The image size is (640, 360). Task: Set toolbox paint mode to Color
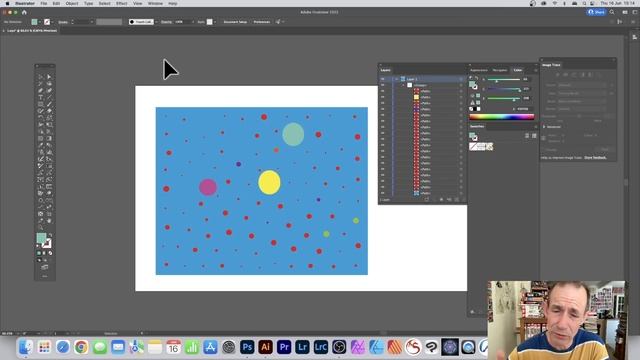(39, 253)
